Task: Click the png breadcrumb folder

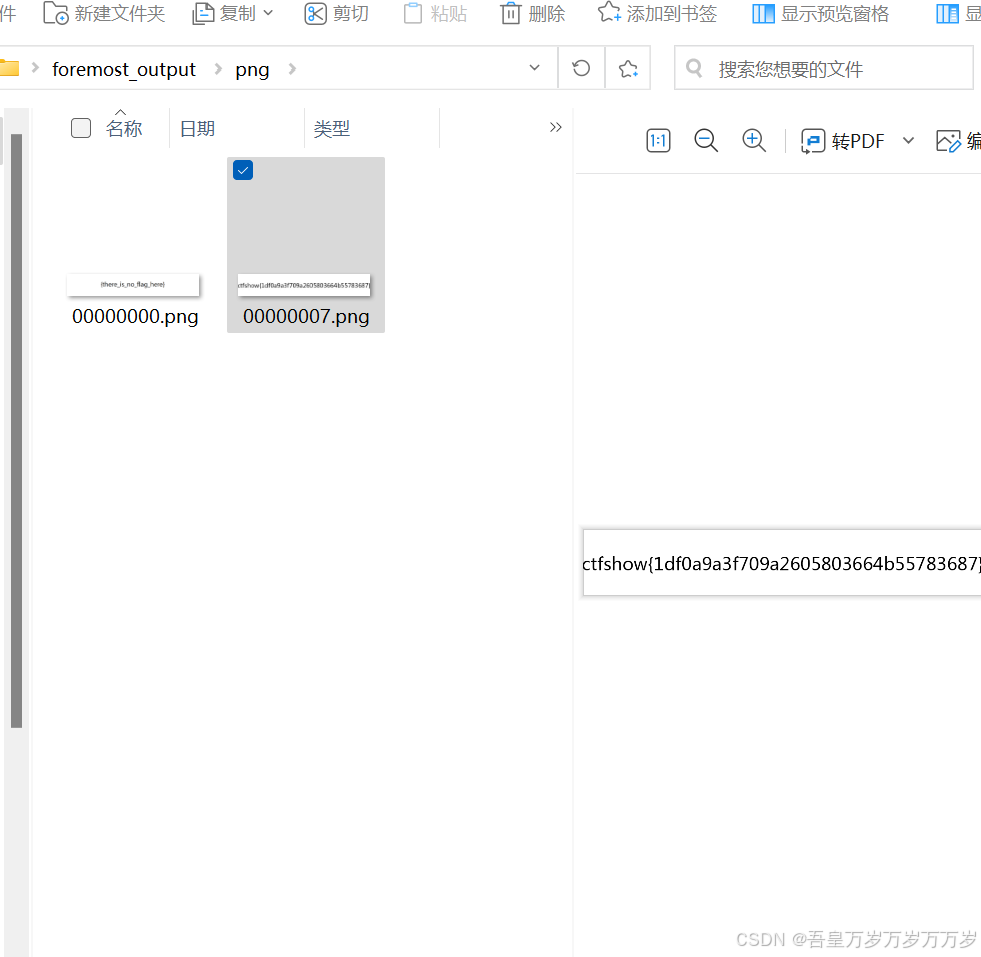Action: click(252, 69)
